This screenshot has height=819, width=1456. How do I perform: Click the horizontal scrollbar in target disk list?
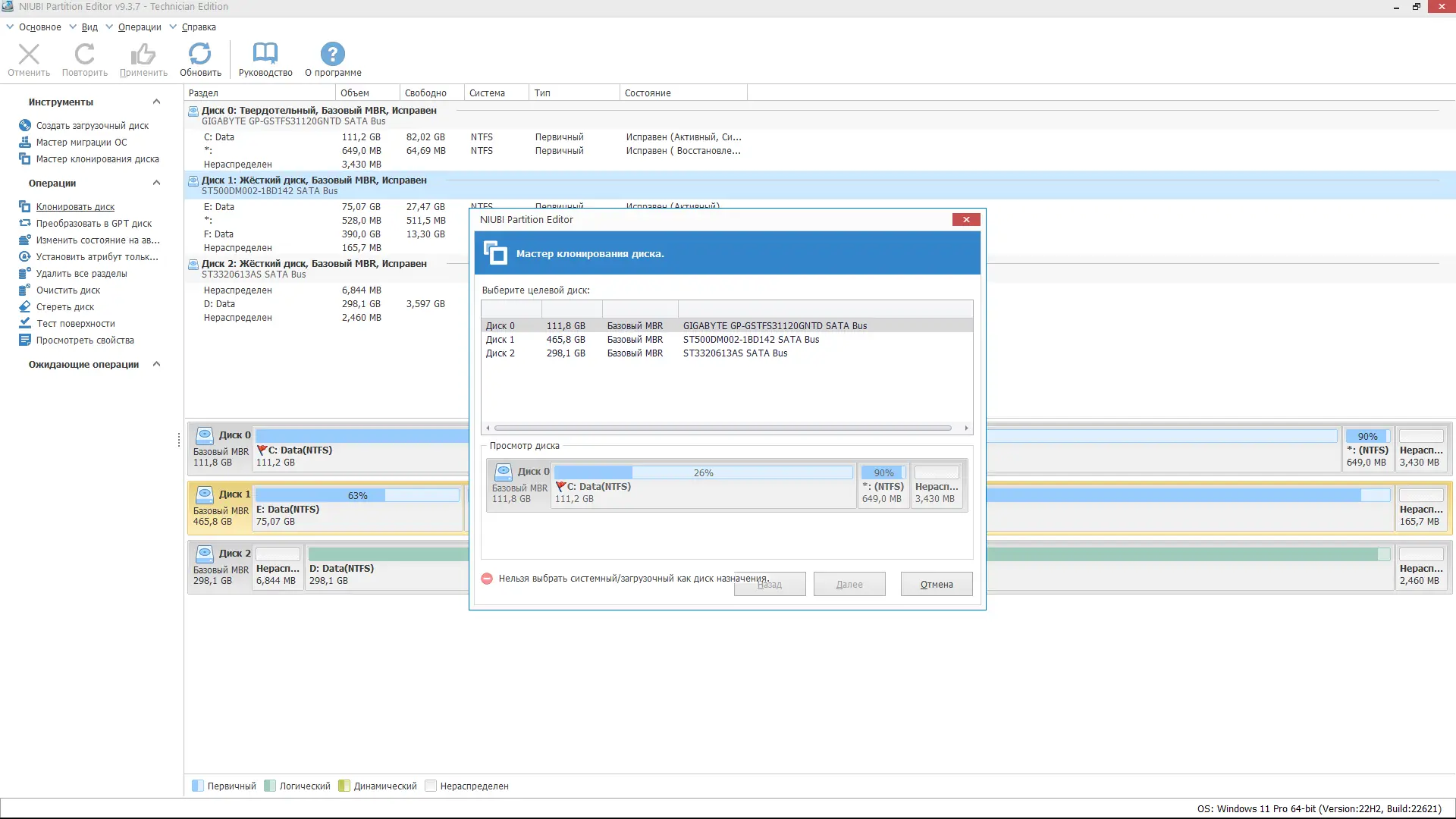(x=722, y=428)
